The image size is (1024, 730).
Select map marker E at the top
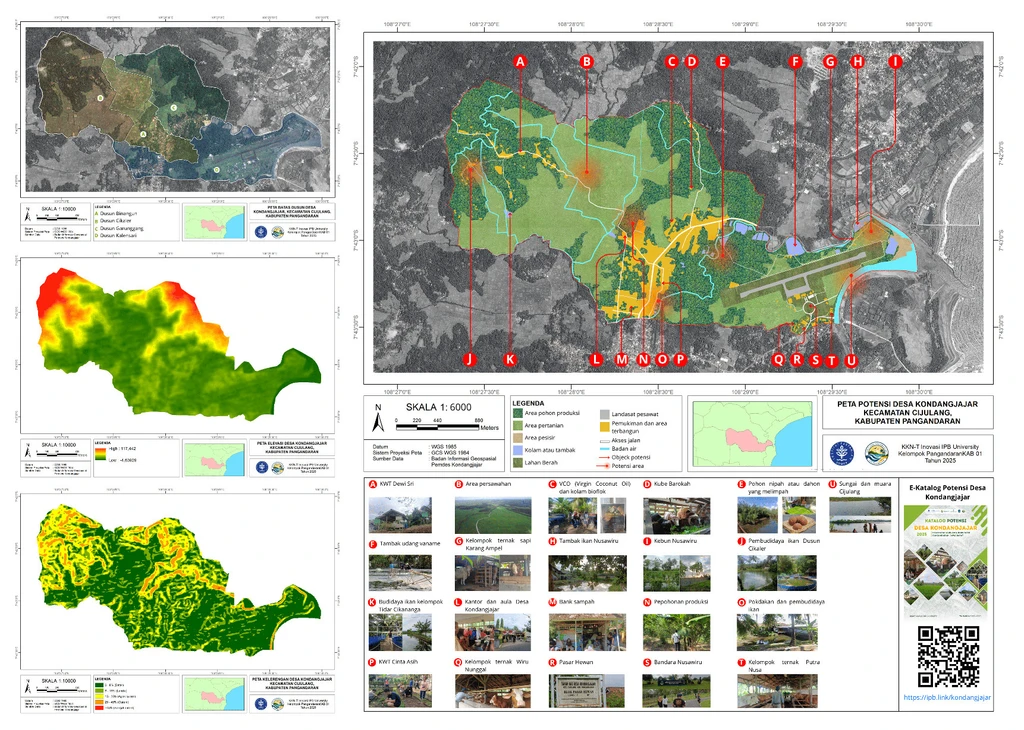(721, 61)
